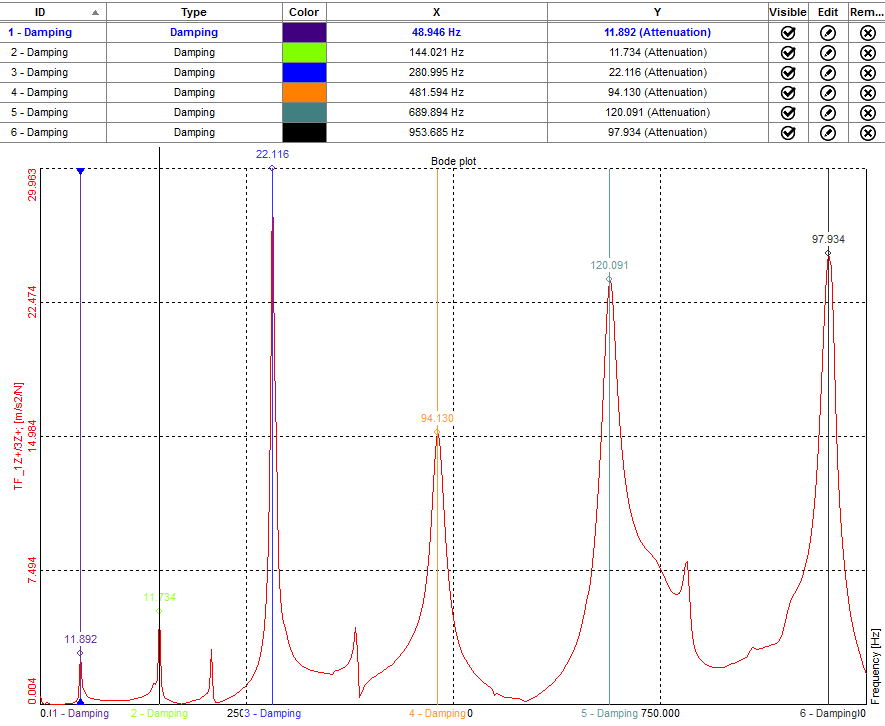Click the purple swatch of marker 1
This screenshot has width=885, height=726.
tap(304, 32)
